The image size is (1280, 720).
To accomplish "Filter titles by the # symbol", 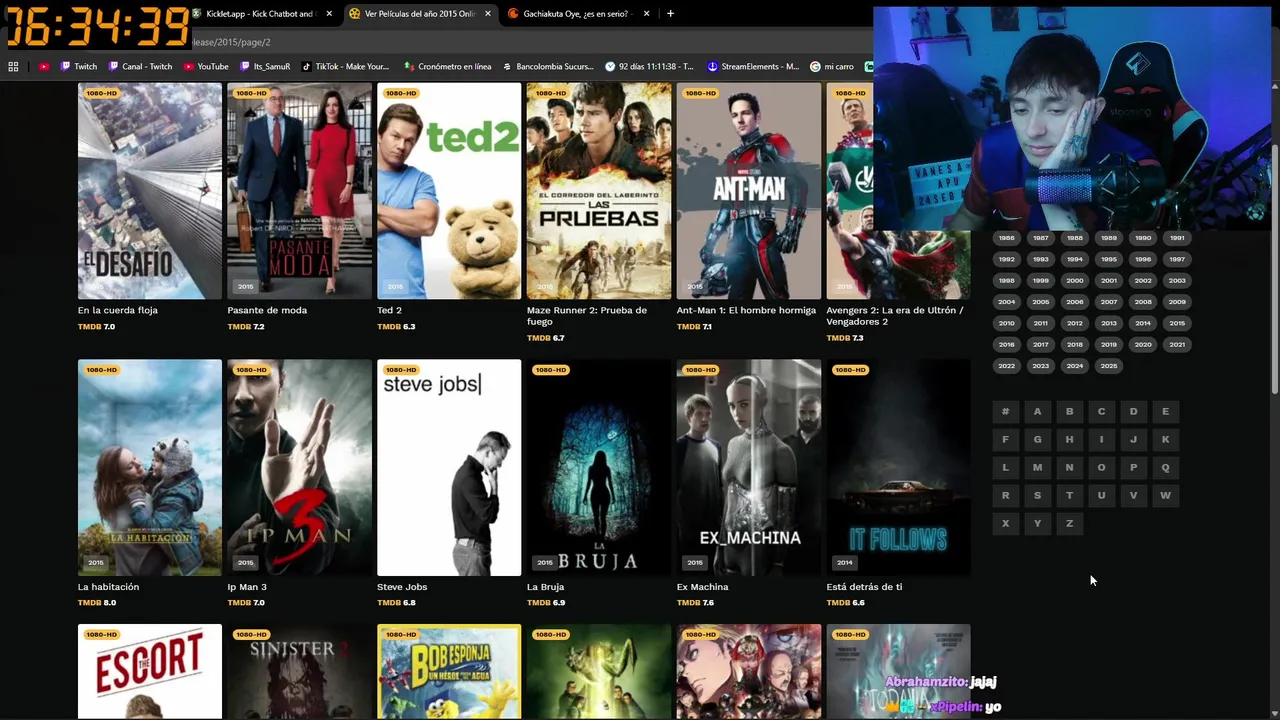I will coord(1005,412).
